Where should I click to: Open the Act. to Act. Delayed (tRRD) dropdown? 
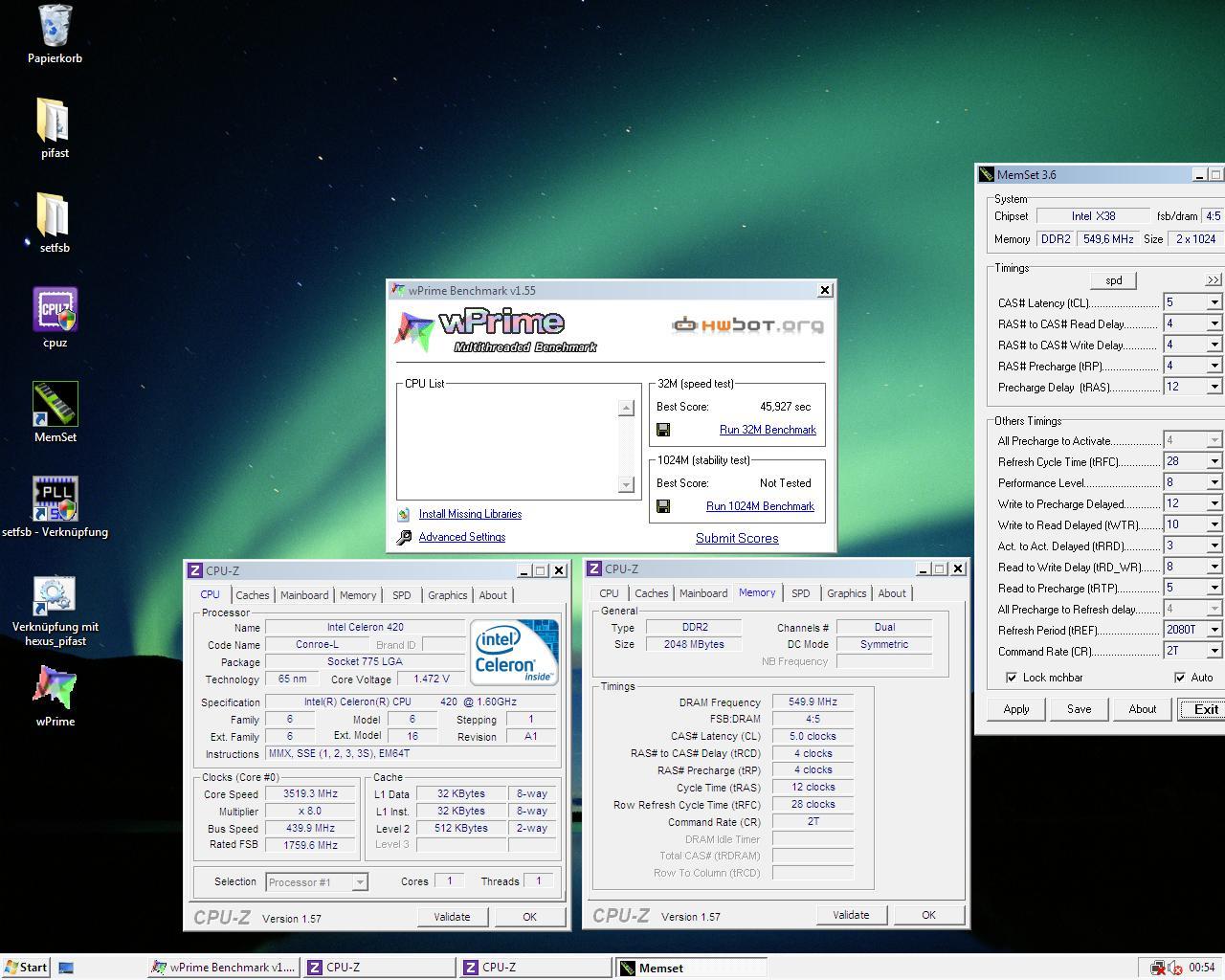[x=1214, y=546]
